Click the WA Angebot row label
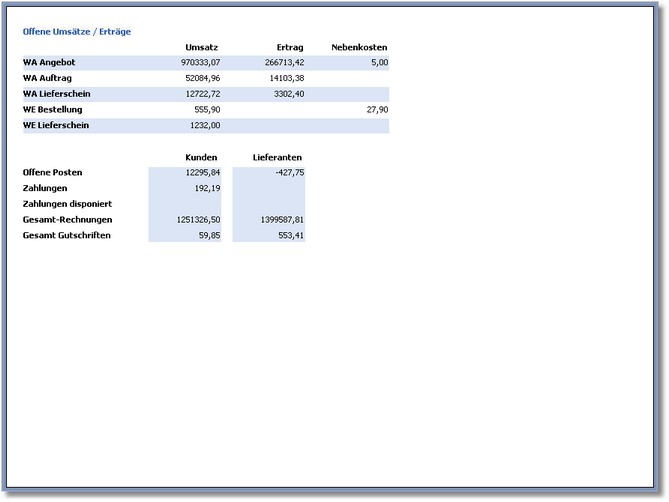This screenshot has height=502, width=669. click(49, 62)
